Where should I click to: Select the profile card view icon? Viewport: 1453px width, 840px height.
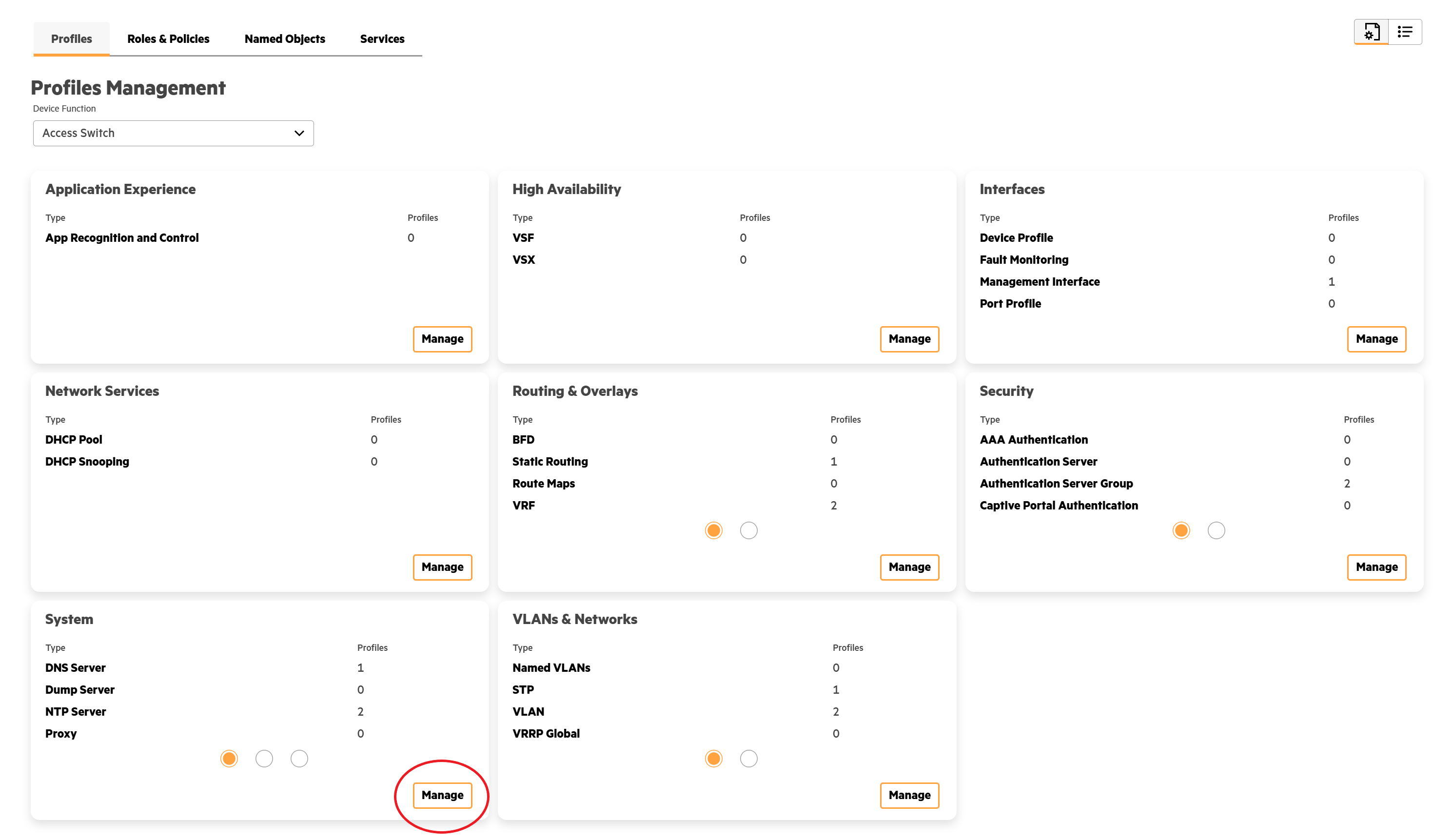coord(1371,32)
